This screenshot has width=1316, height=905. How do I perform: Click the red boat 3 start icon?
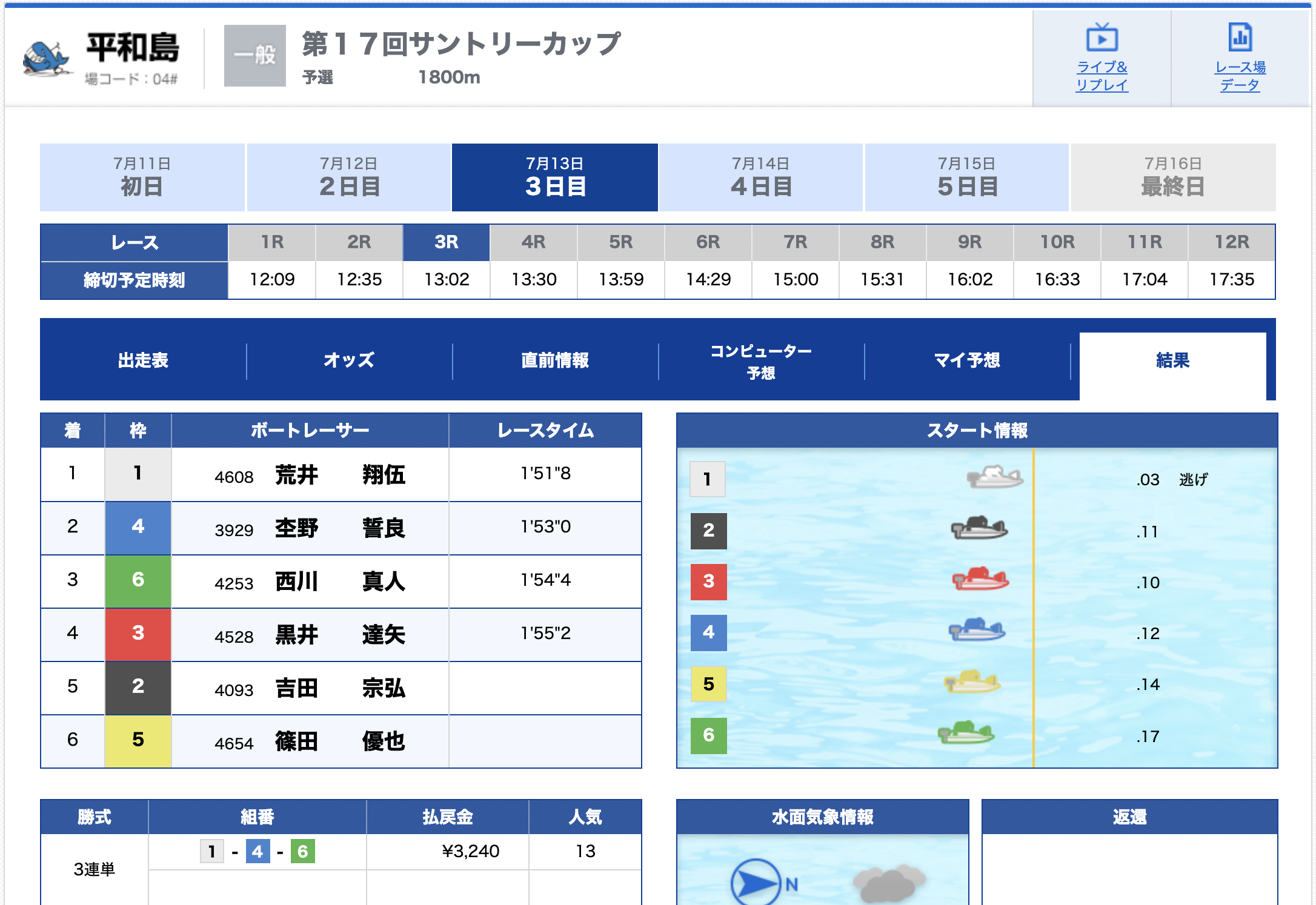tap(980, 579)
